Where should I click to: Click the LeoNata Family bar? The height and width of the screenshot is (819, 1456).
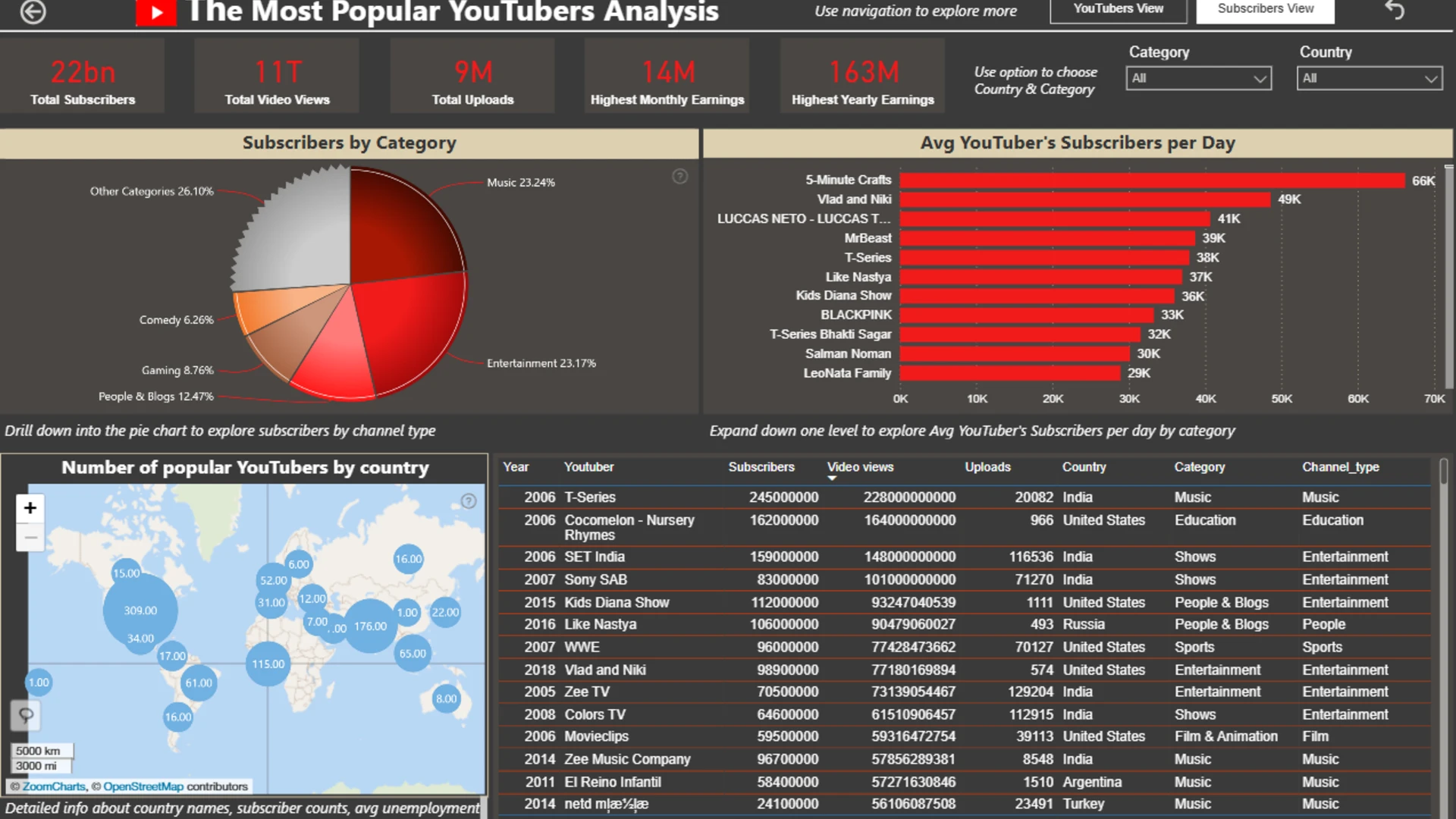(x=1010, y=373)
